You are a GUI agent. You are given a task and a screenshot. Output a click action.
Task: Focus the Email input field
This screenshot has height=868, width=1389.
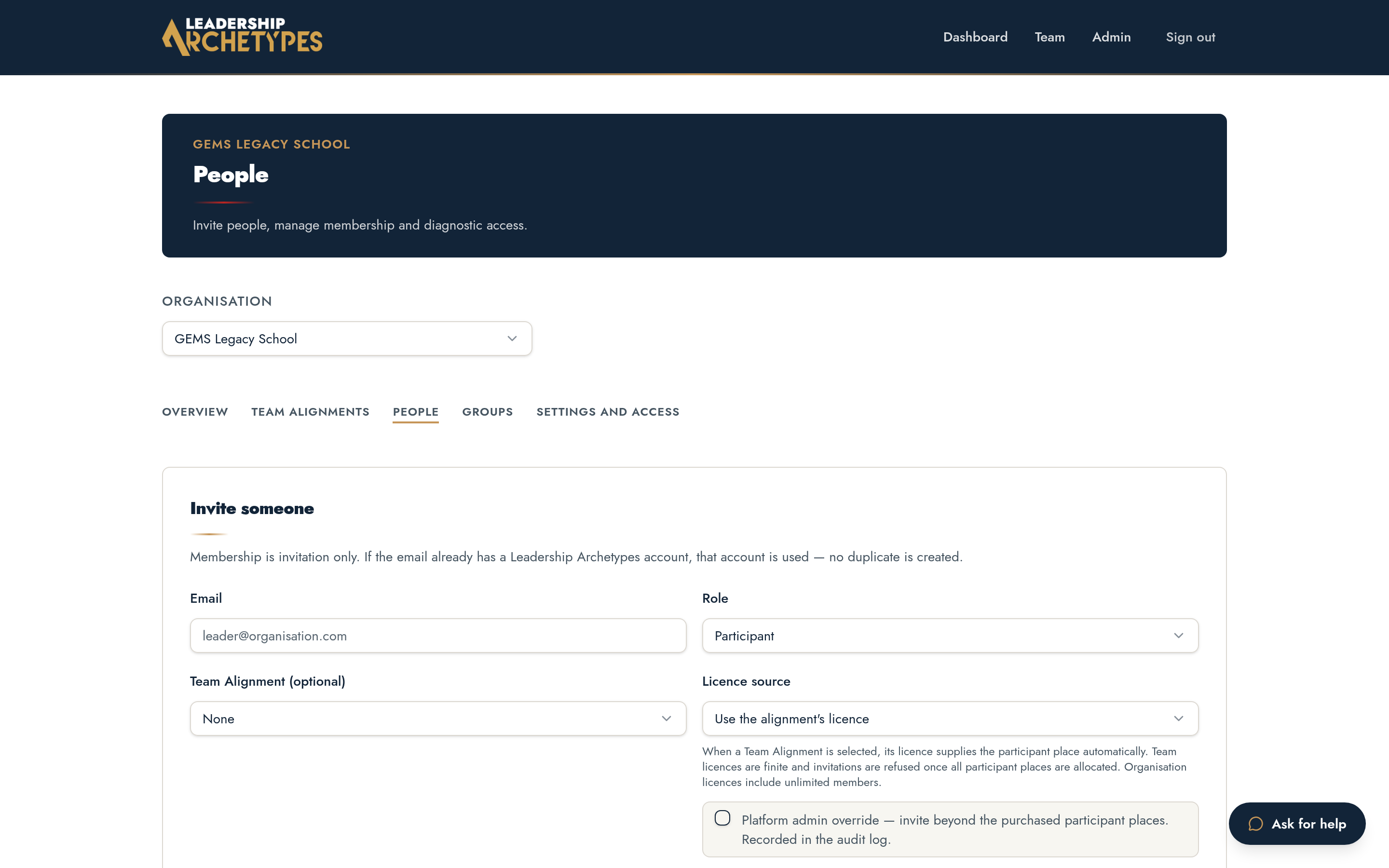tap(438, 636)
